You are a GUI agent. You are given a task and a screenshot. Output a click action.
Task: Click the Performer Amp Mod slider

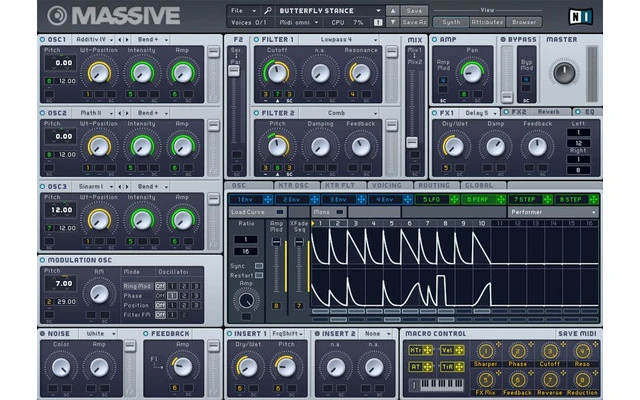point(276,242)
